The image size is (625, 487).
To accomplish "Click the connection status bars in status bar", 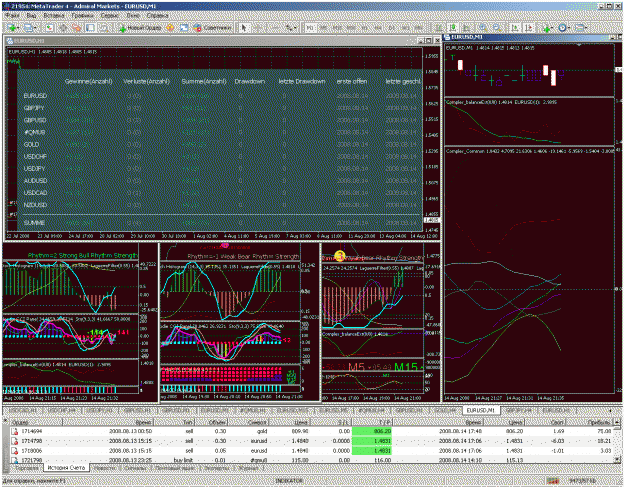I will tap(552, 481).
